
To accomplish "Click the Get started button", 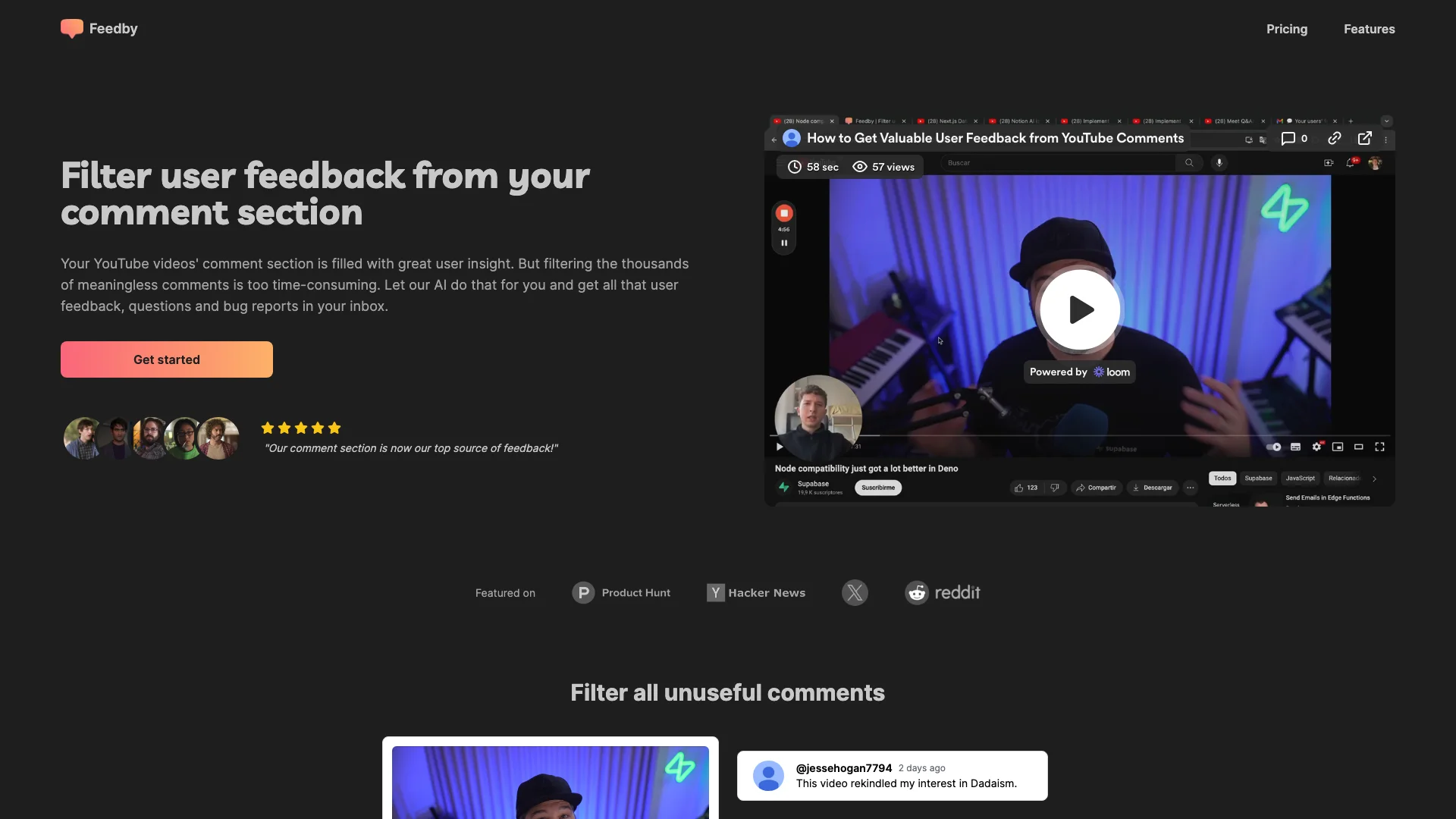I will pos(166,359).
